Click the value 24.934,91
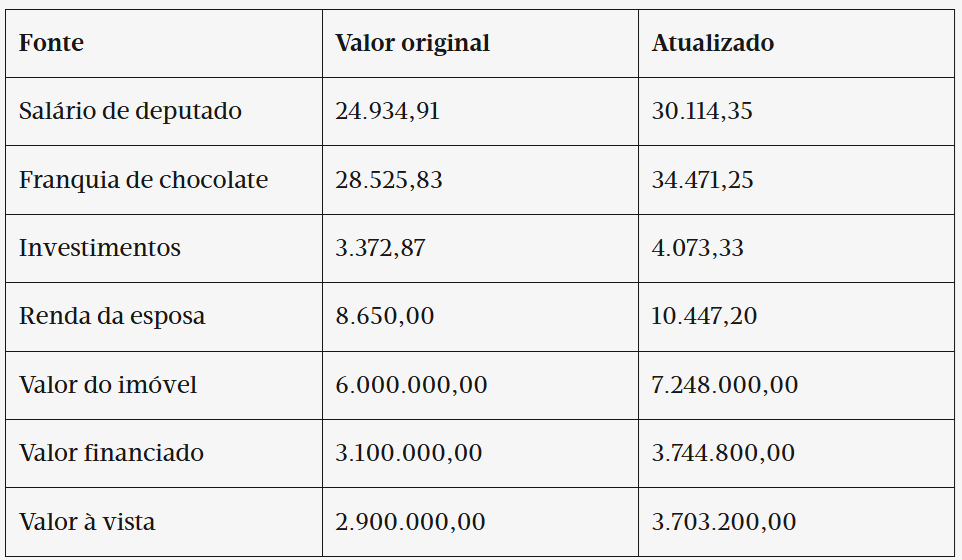This screenshot has height=560, width=962. (388, 111)
